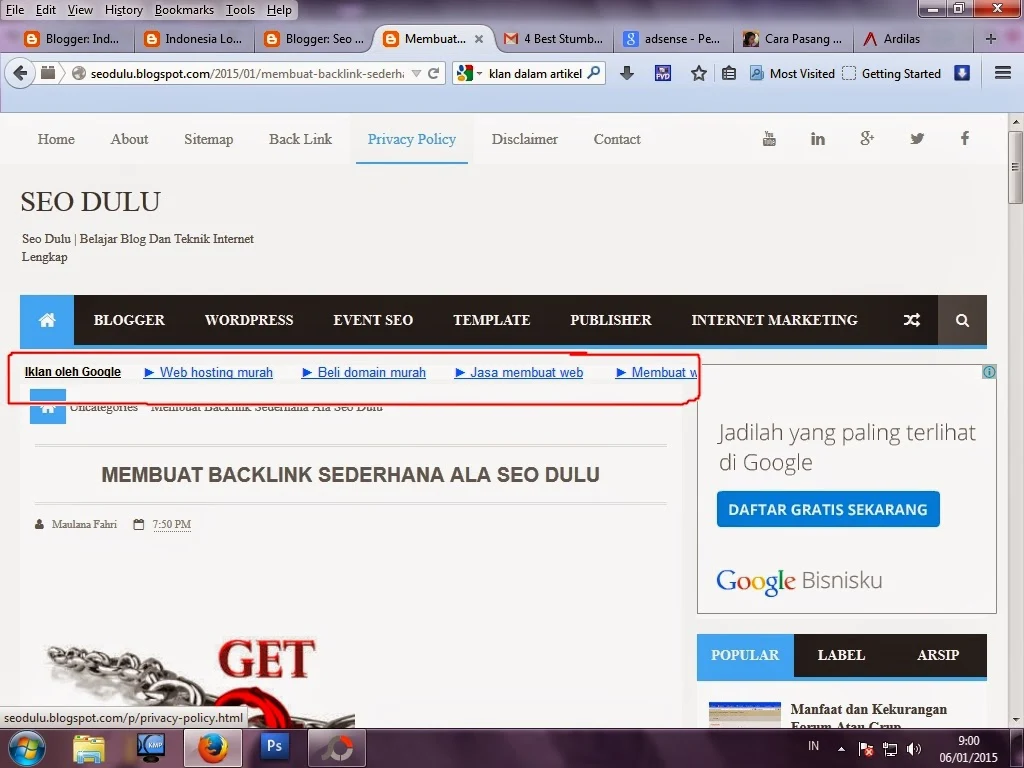Image resolution: width=1024 pixels, height=768 pixels.
Task: Expand the URL bar history dropdown arrow
Action: pyautogui.click(x=416, y=73)
